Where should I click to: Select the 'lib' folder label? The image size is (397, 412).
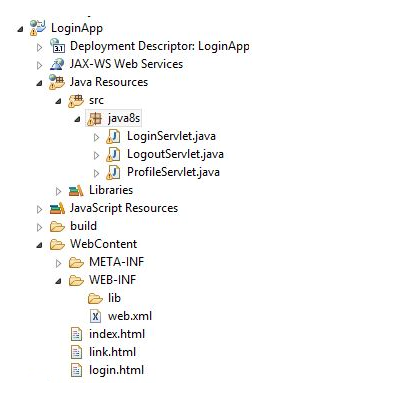(114, 298)
